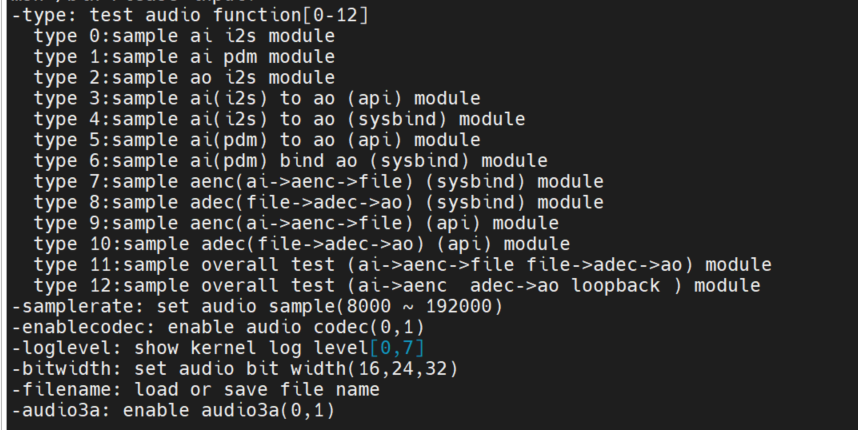Click the type 7 aenc sysbind line

point(318,182)
